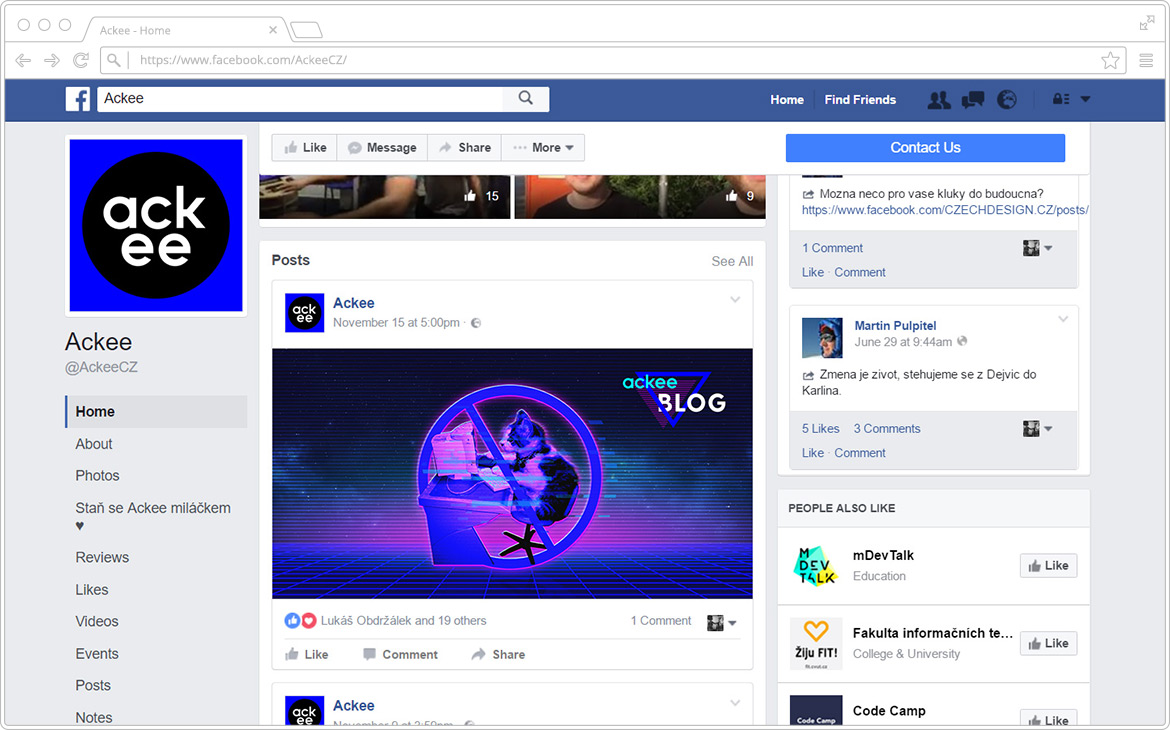Viewport: 1170px width, 730px height.
Task: Open commenting-as dropdown beside 1 Comment link
Action: (x=1037, y=248)
